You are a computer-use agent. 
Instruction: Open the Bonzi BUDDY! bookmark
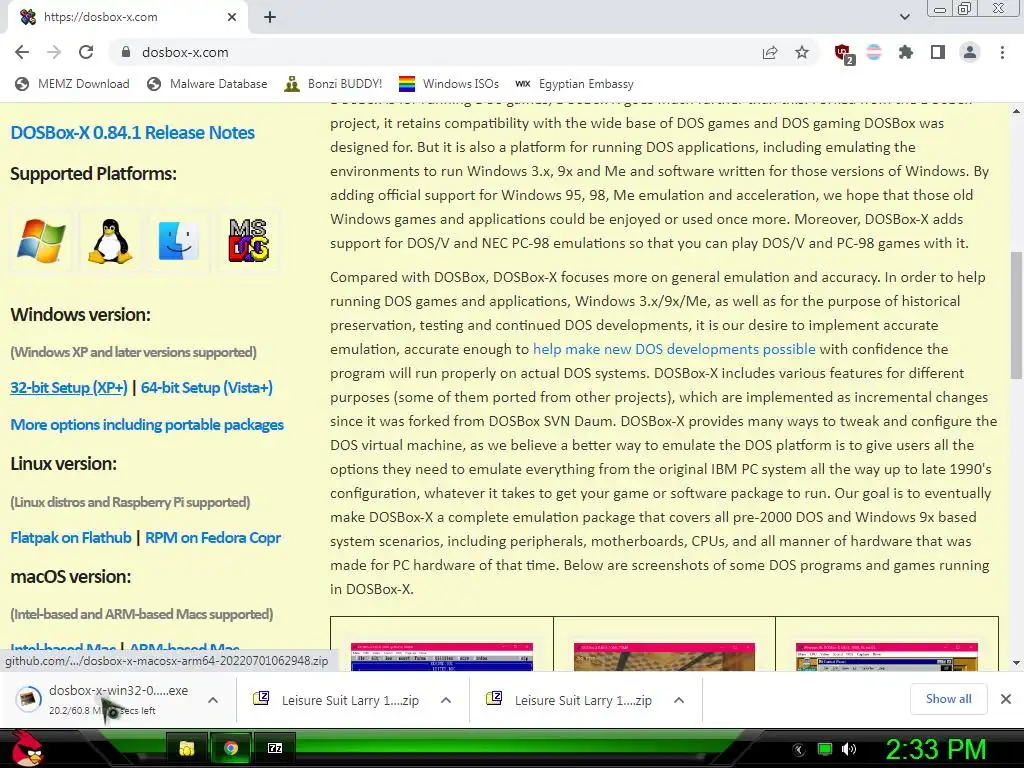(333, 84)
